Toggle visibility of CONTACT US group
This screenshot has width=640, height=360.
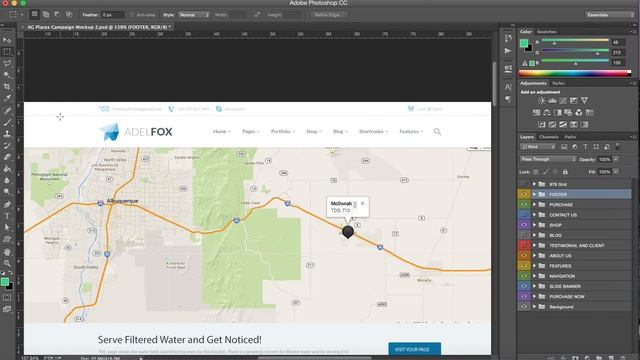(524, 215)
